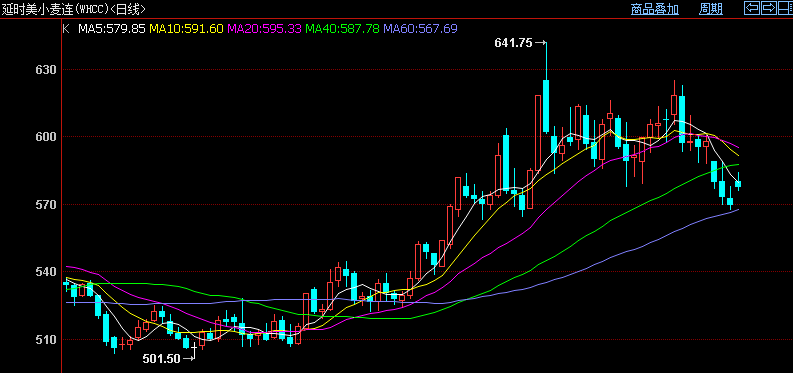Click the window layout icon beside the arrows

click(x=785, y=8)
